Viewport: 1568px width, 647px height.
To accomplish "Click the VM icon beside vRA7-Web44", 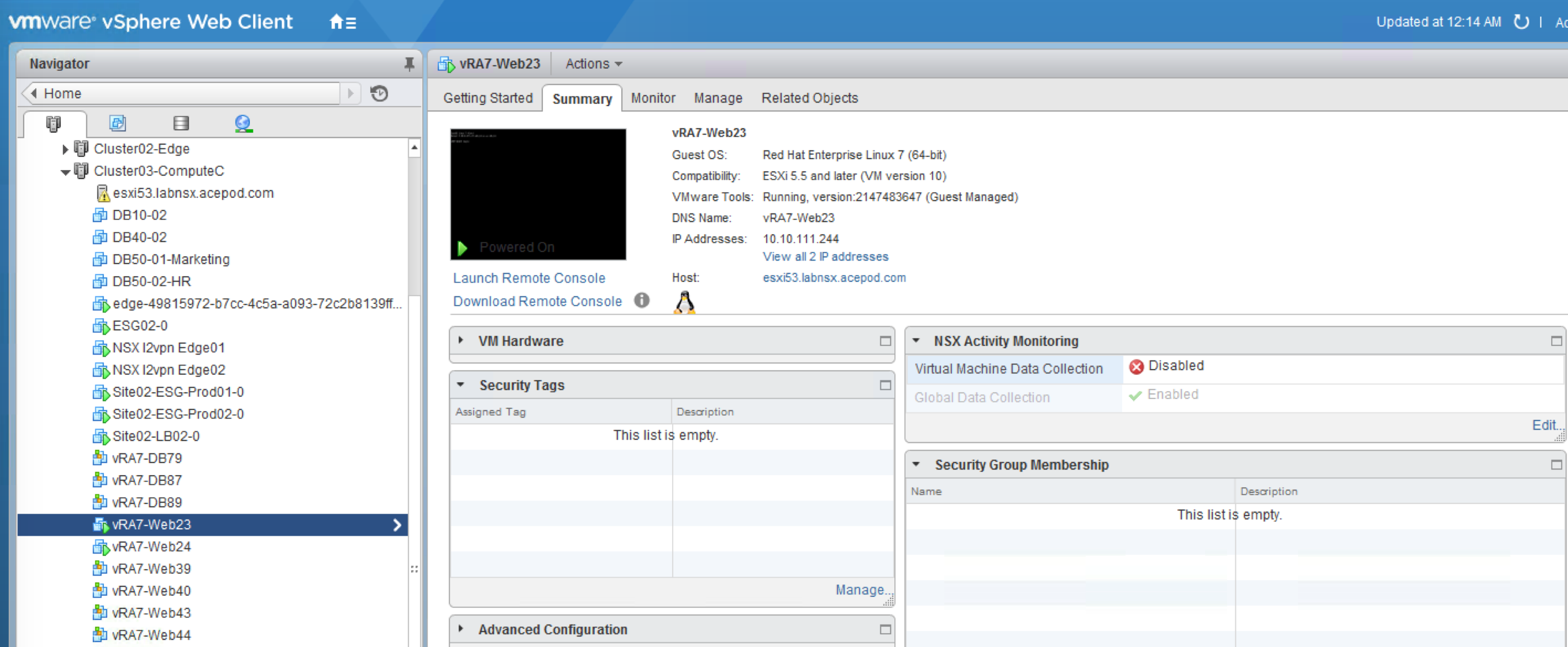I will coord(100,635).
